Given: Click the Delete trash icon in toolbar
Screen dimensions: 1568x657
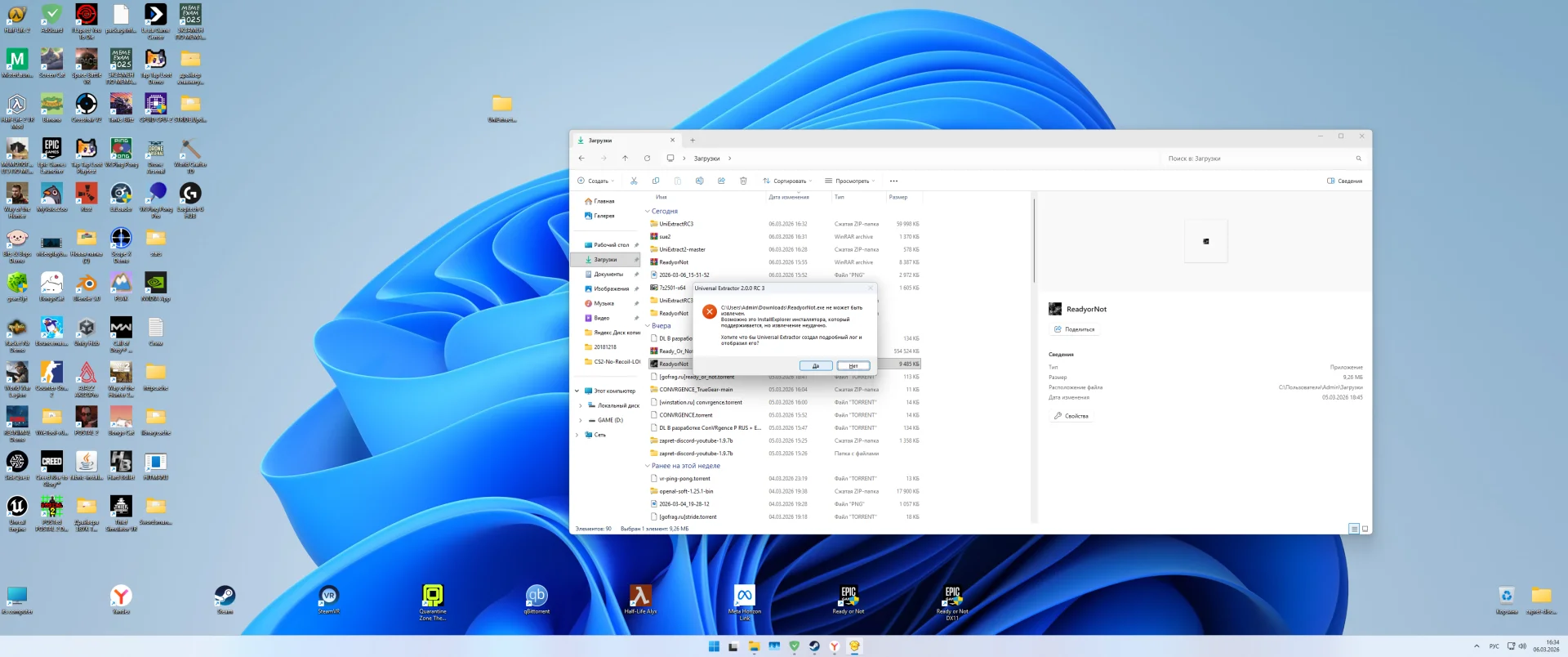Looking at the screenshot, I should (743, 181).
